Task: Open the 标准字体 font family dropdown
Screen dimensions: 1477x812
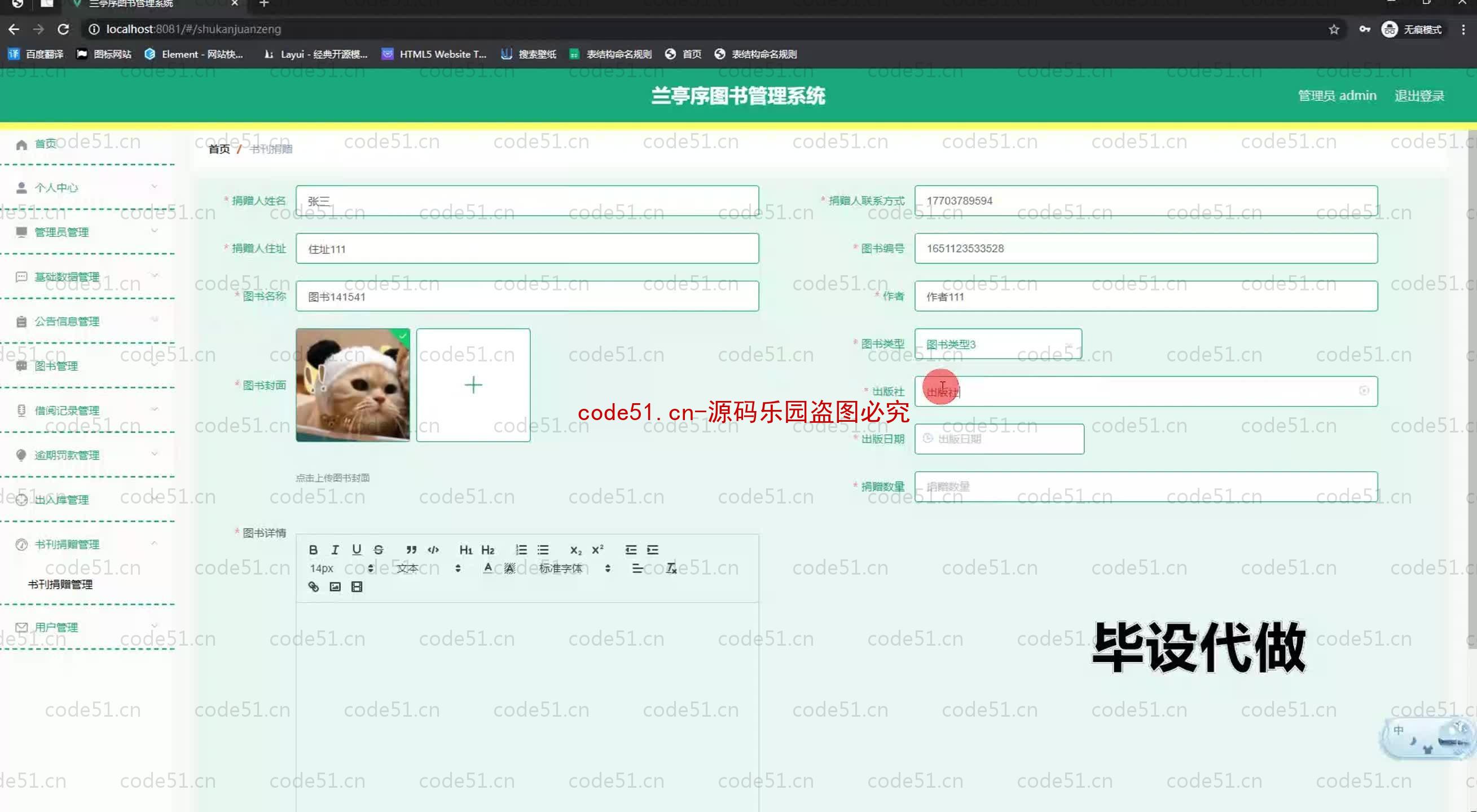Action: tap(575, 568)
